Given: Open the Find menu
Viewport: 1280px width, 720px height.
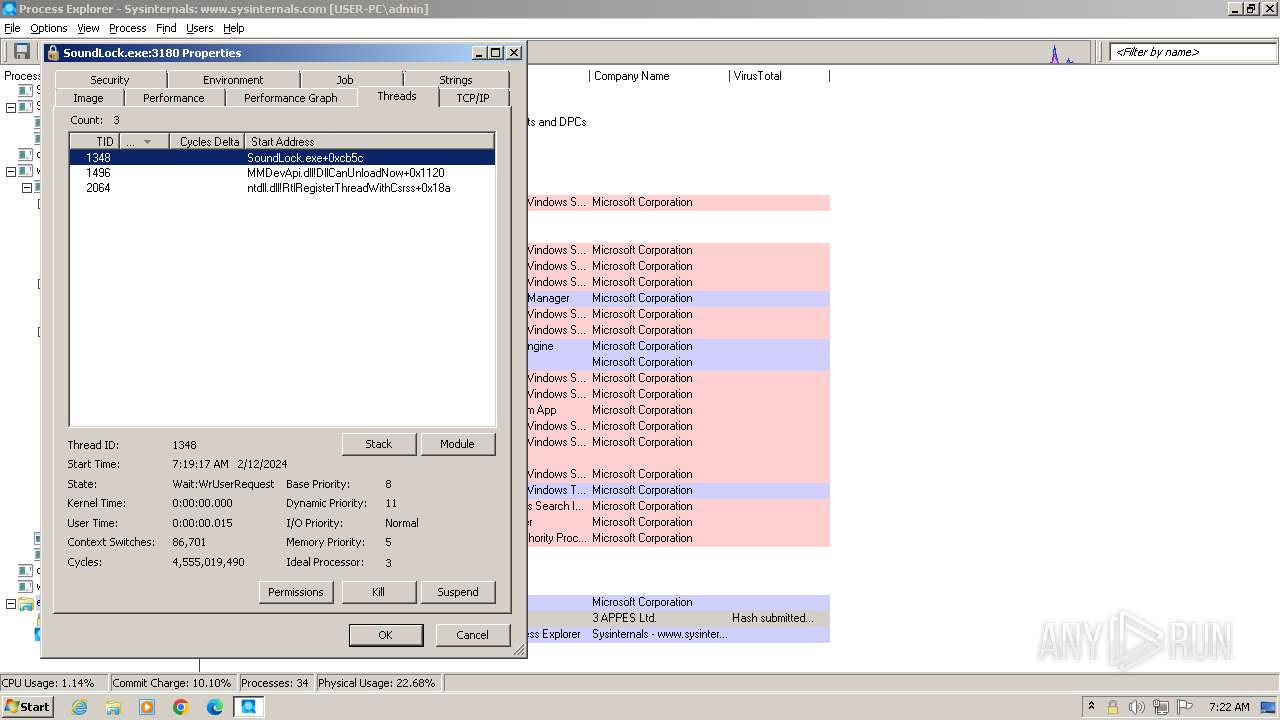Looking at the screenshot, I should 166,28.
